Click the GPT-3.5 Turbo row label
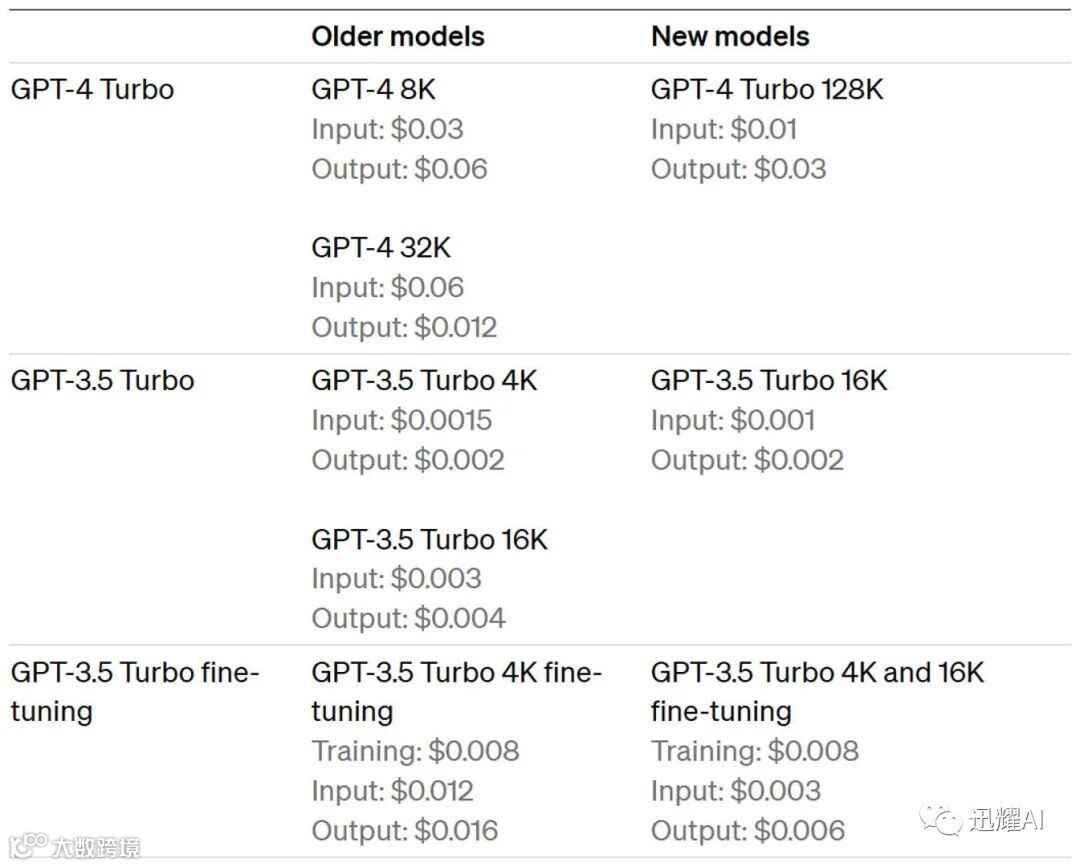 click(x=102, y=380)
